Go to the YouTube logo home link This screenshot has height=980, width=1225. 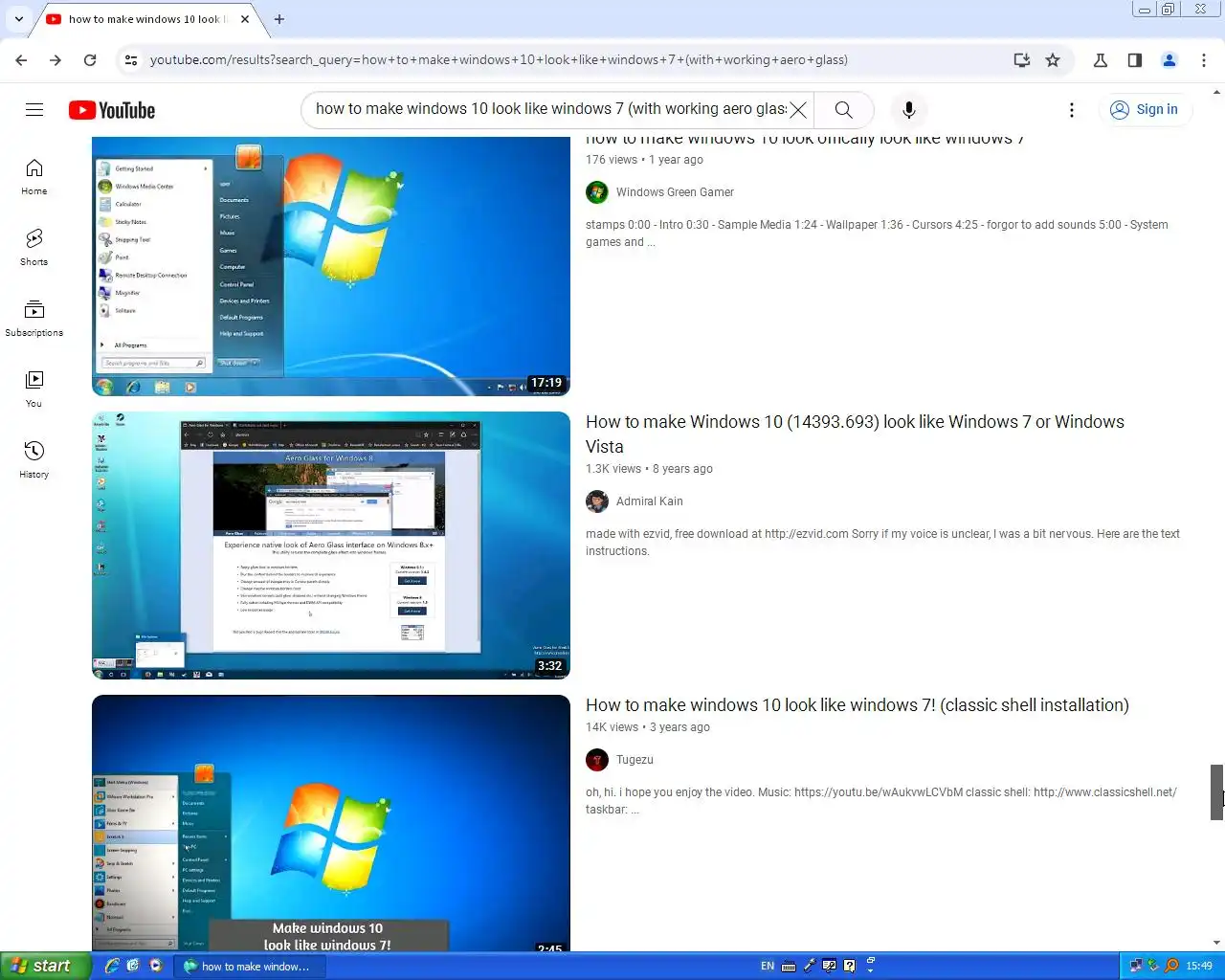point(112,110)
